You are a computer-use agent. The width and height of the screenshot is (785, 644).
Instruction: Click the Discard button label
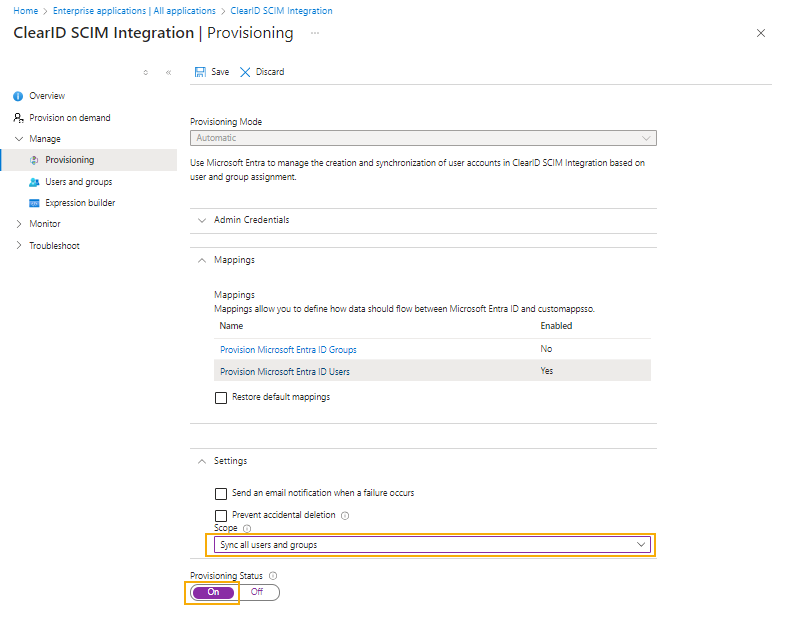[270, 72]
